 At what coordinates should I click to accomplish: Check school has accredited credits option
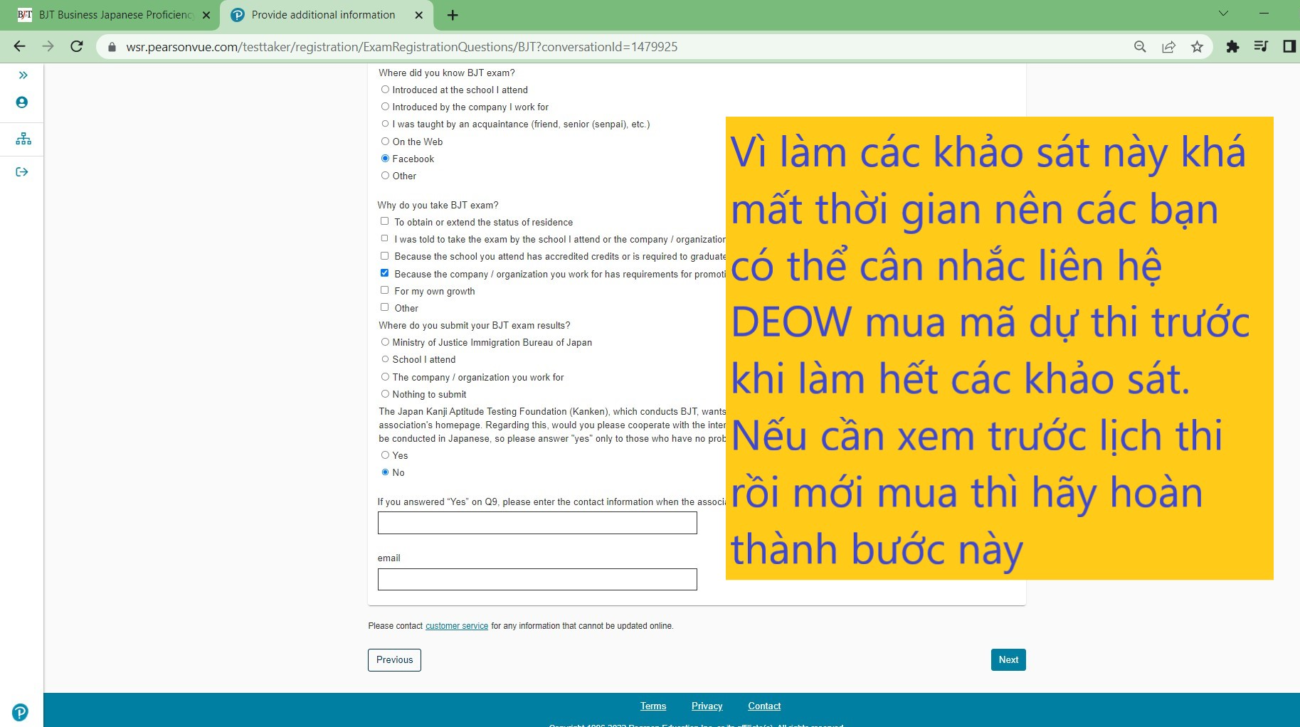coord(385,256)
